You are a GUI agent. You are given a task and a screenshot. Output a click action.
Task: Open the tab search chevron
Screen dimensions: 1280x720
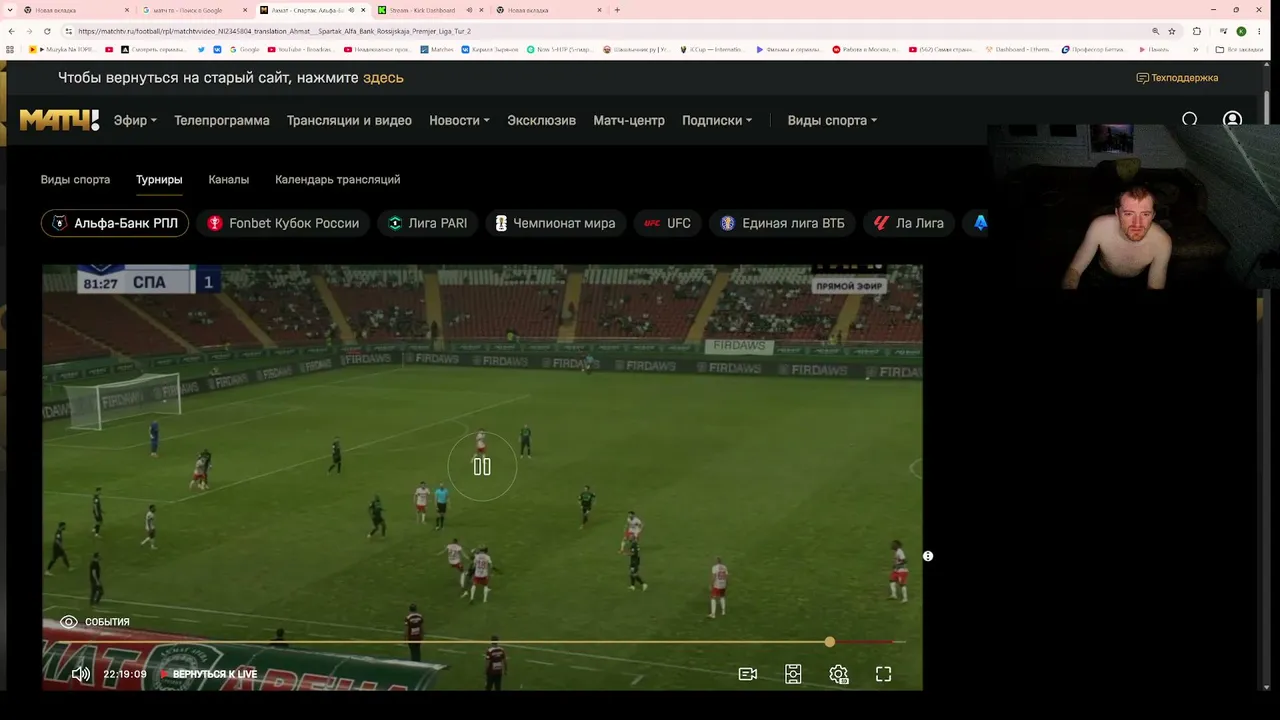pos(11,10)
